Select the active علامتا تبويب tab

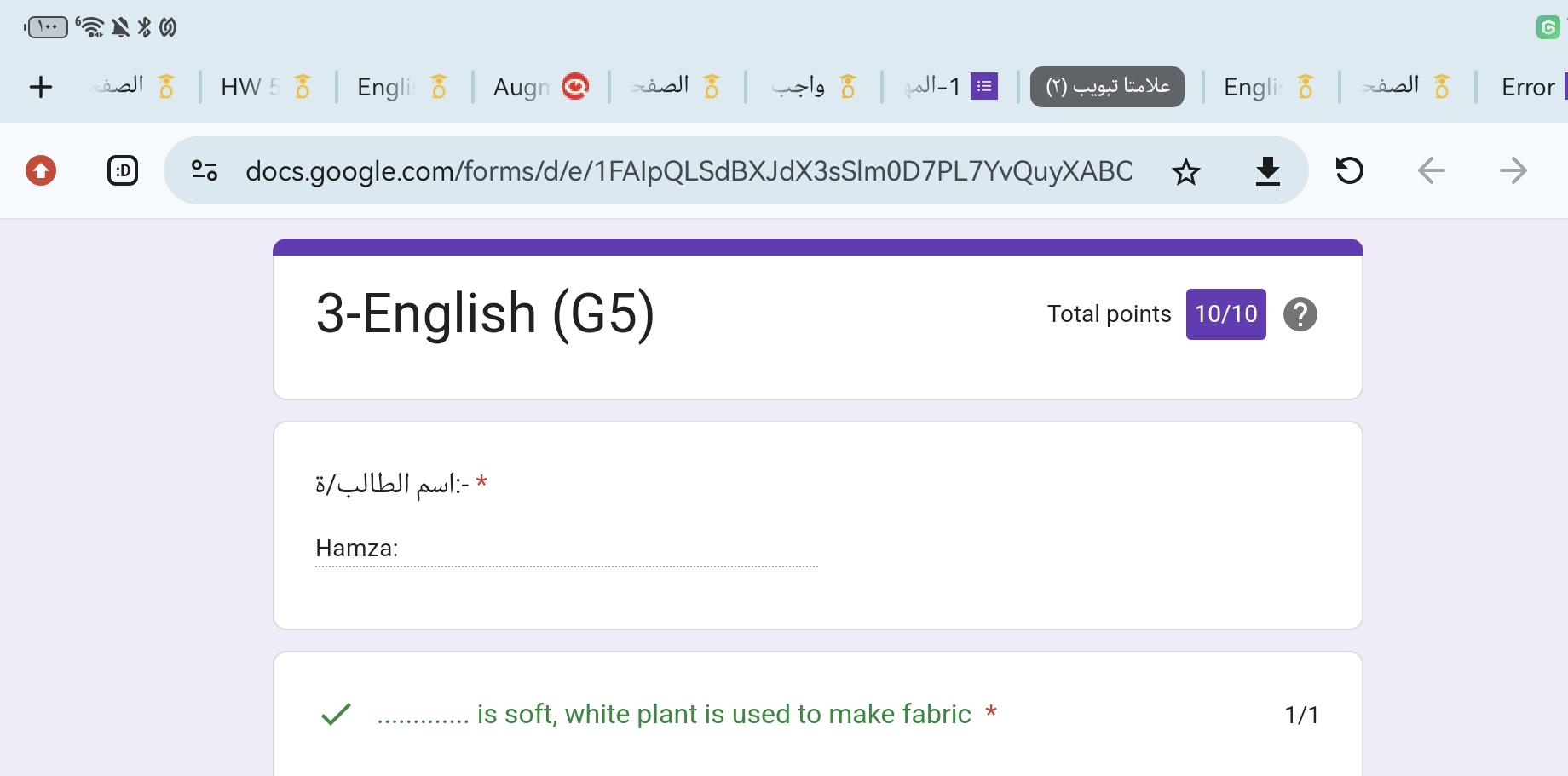click(x=1107, y=87)
